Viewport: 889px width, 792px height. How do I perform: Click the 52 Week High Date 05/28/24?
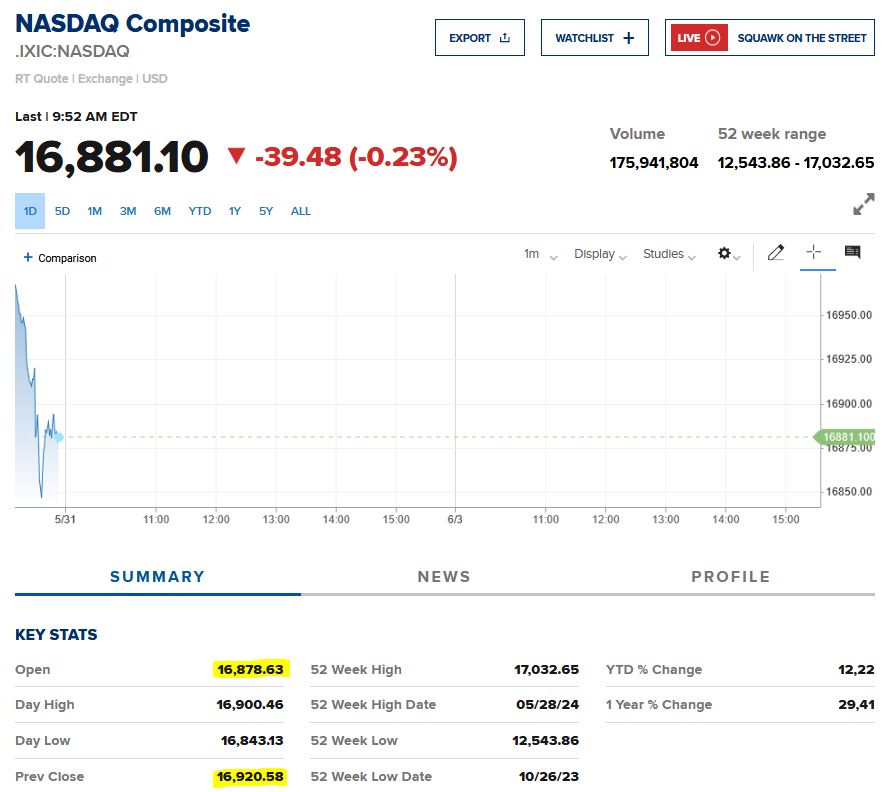[x=548, y=705]
